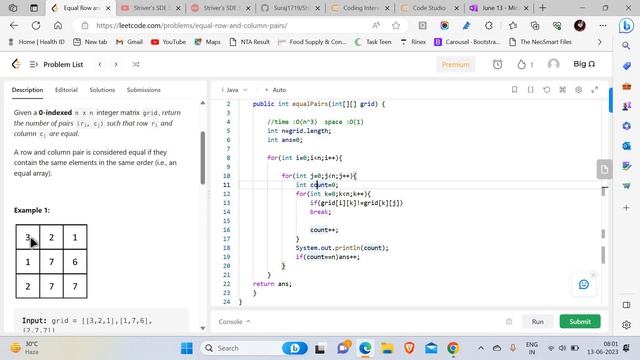Format code using the braces icon
This screenshot has height=360, width=640.
(x=530, y=89)
